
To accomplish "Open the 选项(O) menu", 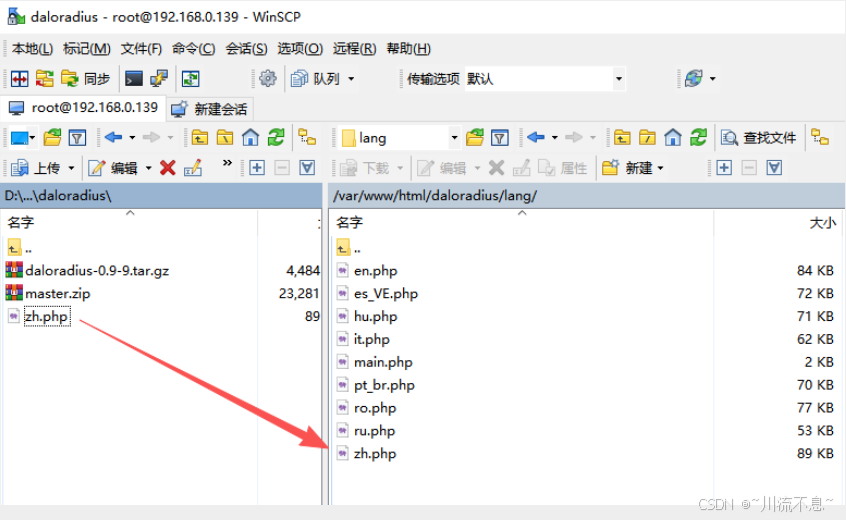I will click(300, 49).
